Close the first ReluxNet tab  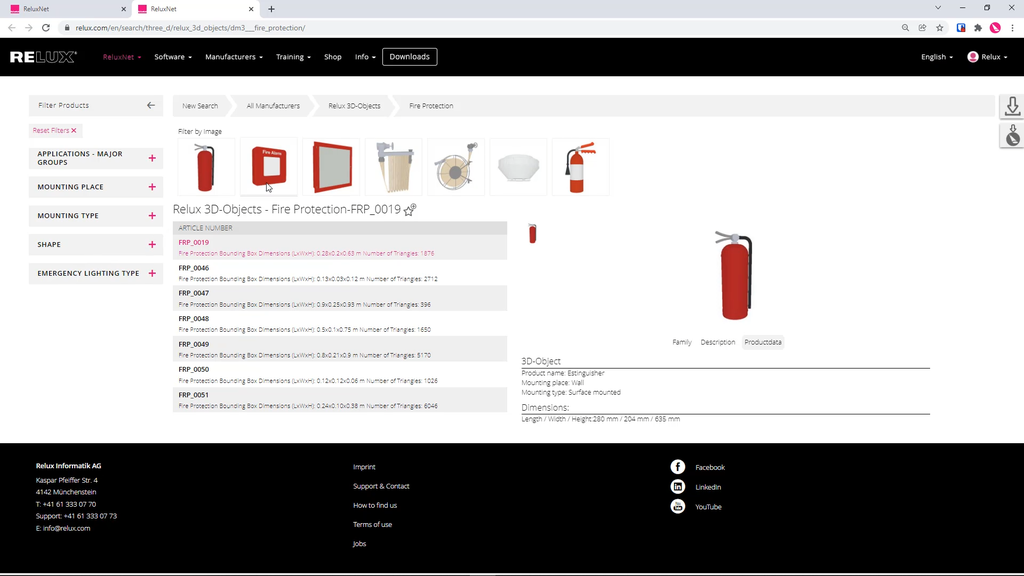point(123,9)
